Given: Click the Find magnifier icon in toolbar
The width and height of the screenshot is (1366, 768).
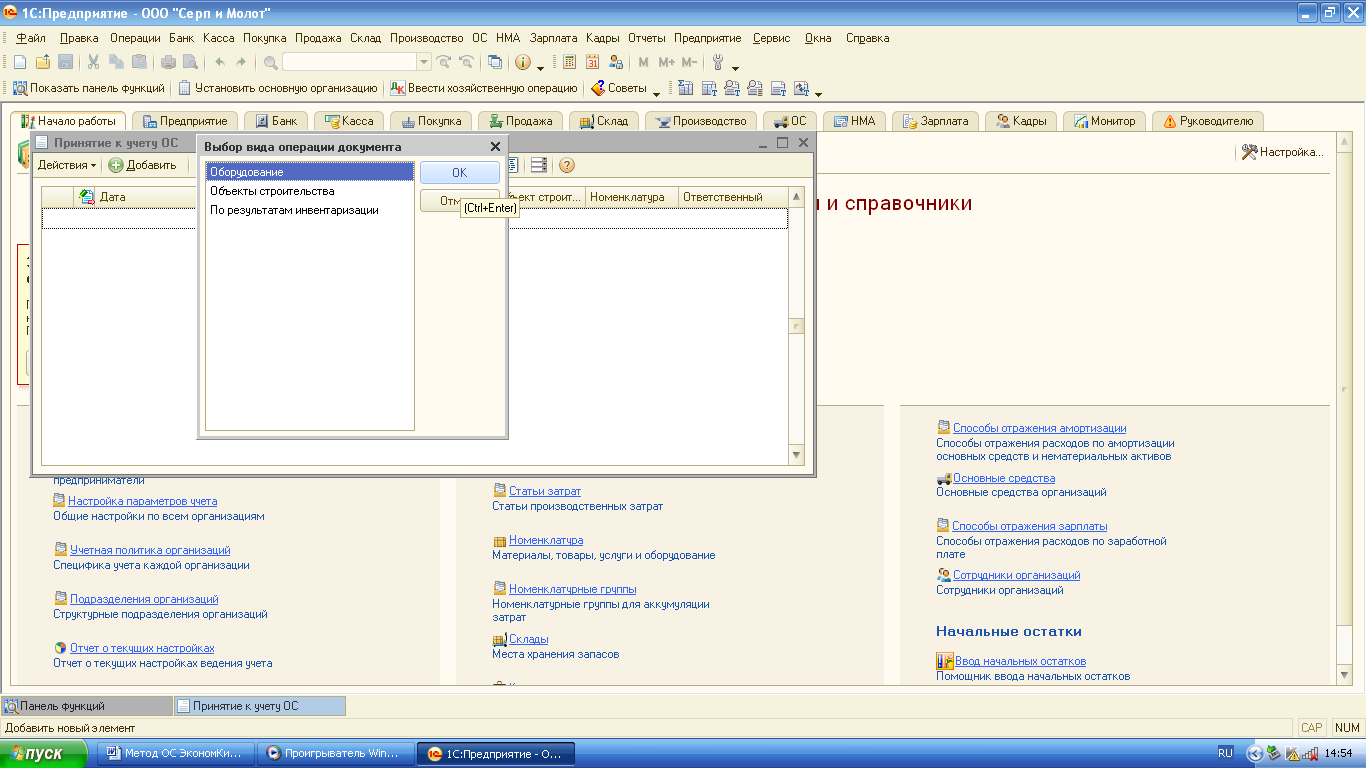Looking at the screenshot, I should tap(271, 62).
